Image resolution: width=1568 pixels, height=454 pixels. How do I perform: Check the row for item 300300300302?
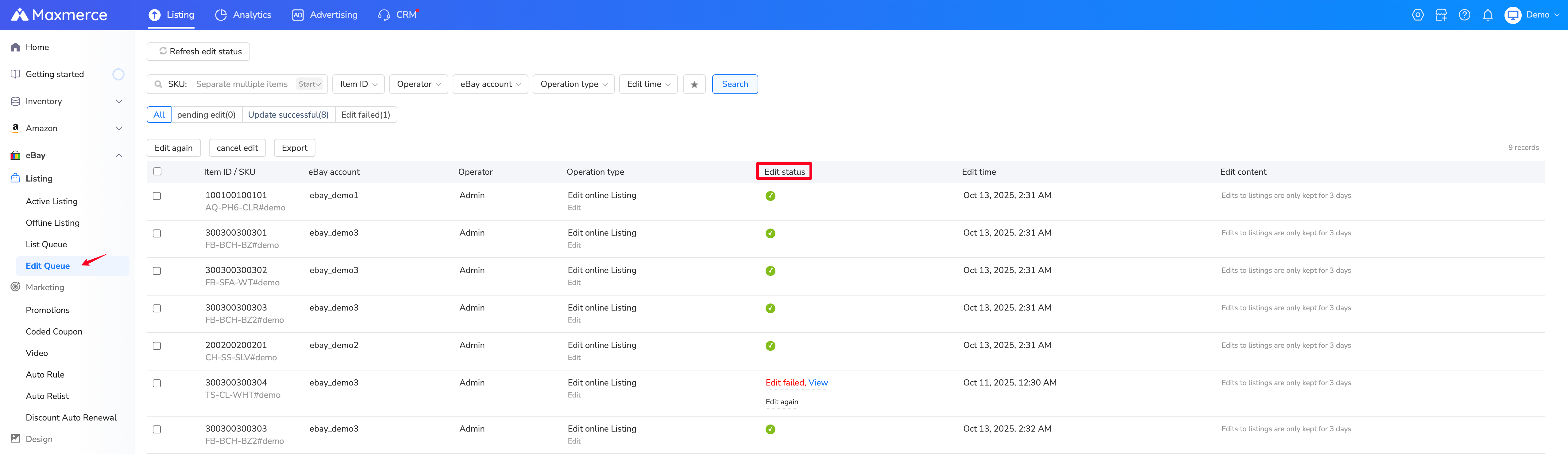pyautogui.click(x=157, y=271)
